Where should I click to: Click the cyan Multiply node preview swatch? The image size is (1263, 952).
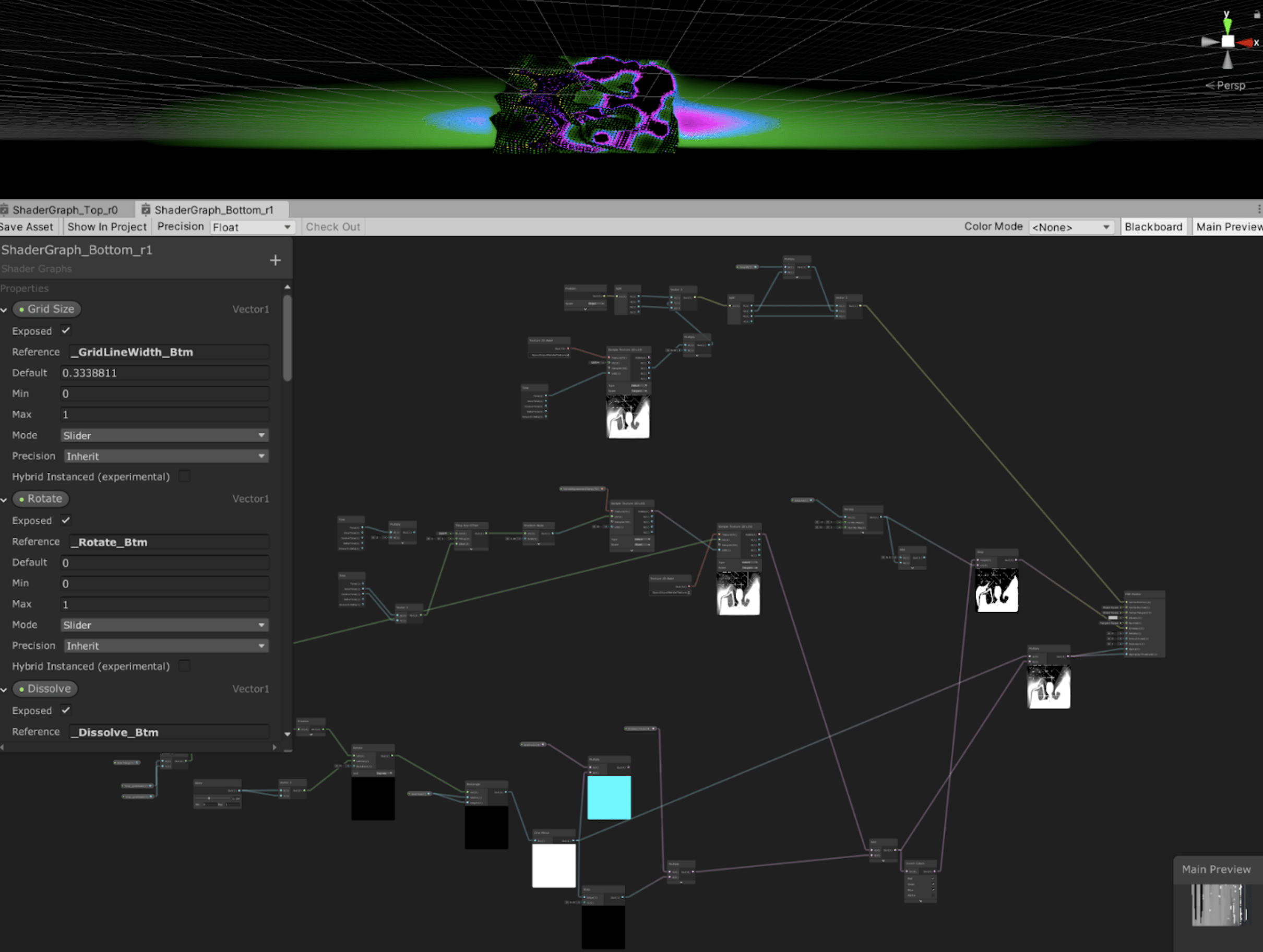[x=609, y=797]
